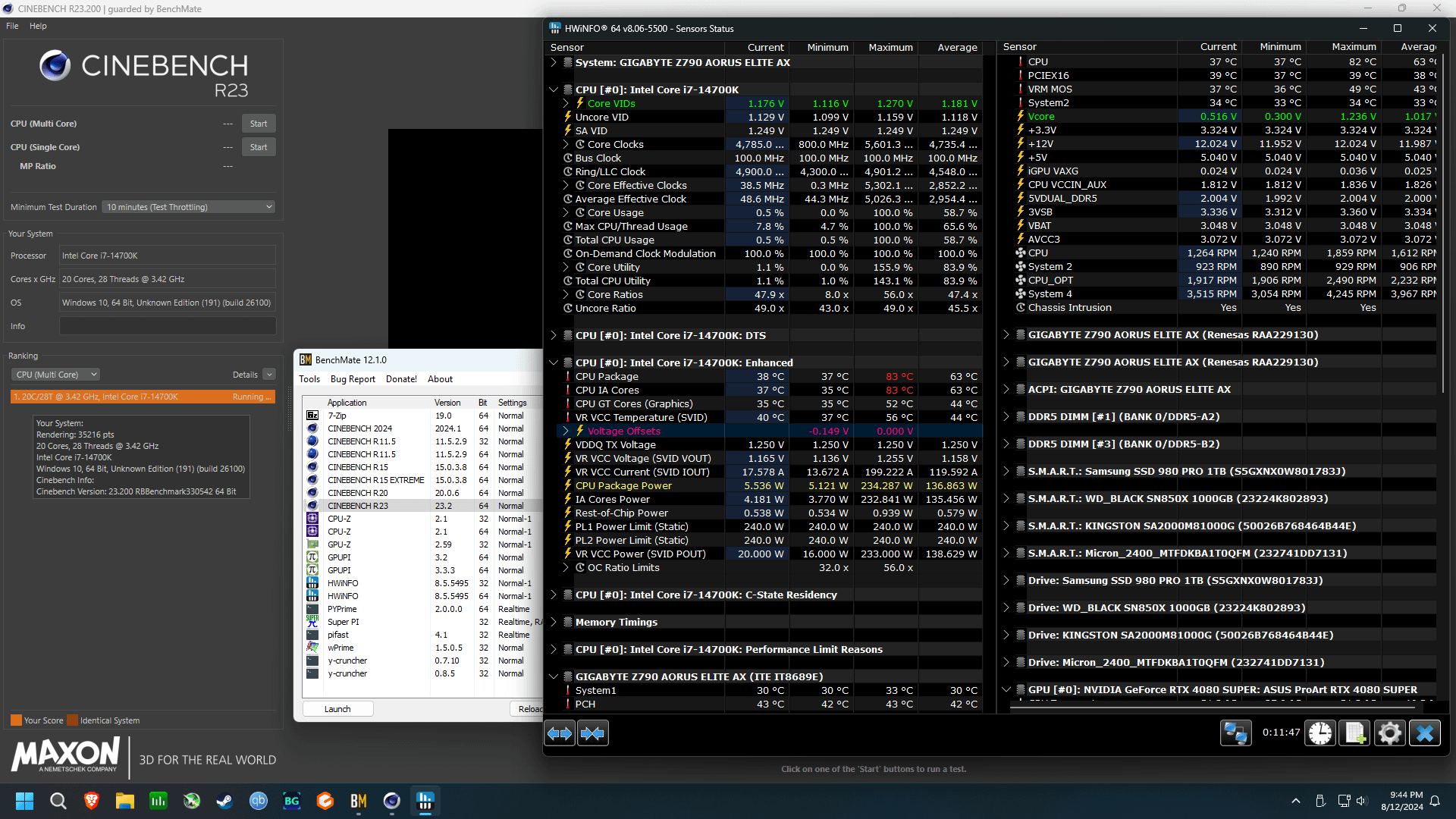The height and width of the screenshot is (819, 1456).
Task: Collapse the CPU [#0] Intel Core i7-14700K group
Action: [x=554, y=89]
